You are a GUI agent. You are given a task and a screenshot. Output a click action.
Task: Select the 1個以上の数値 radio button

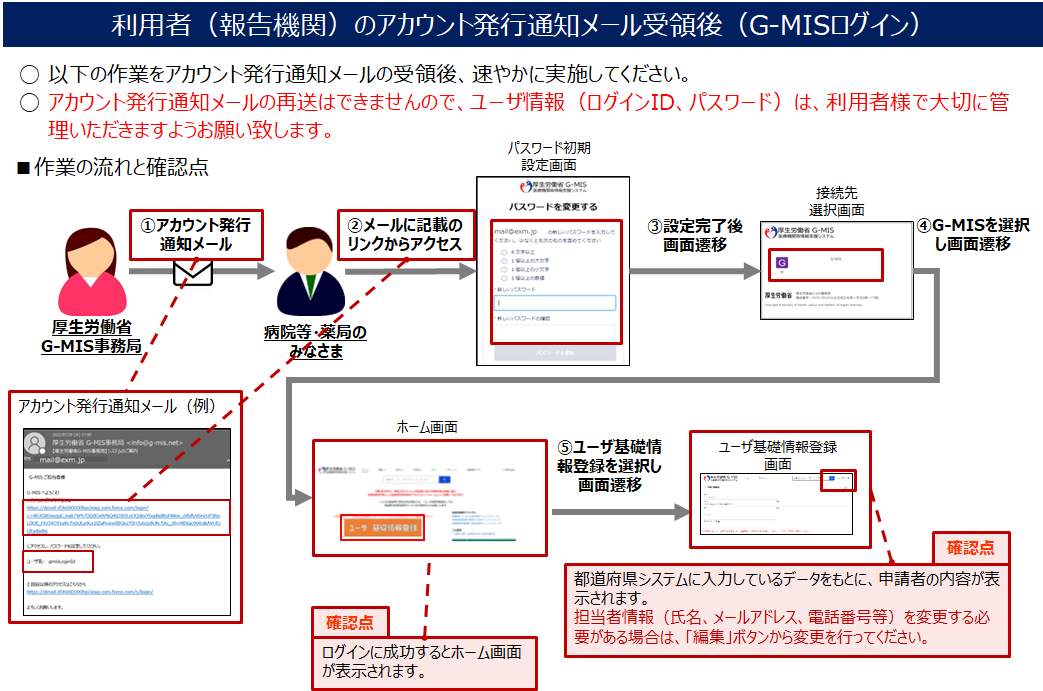coord(503,279)
